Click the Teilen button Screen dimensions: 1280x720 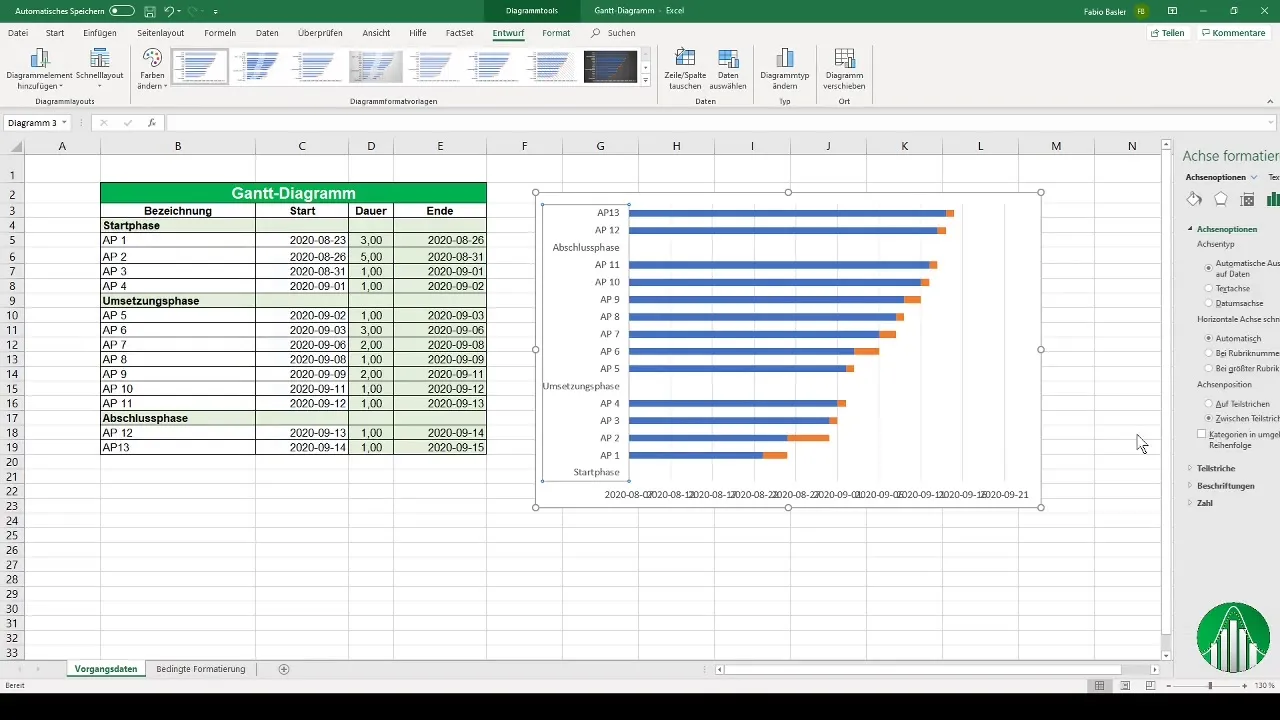(1168, 33)
